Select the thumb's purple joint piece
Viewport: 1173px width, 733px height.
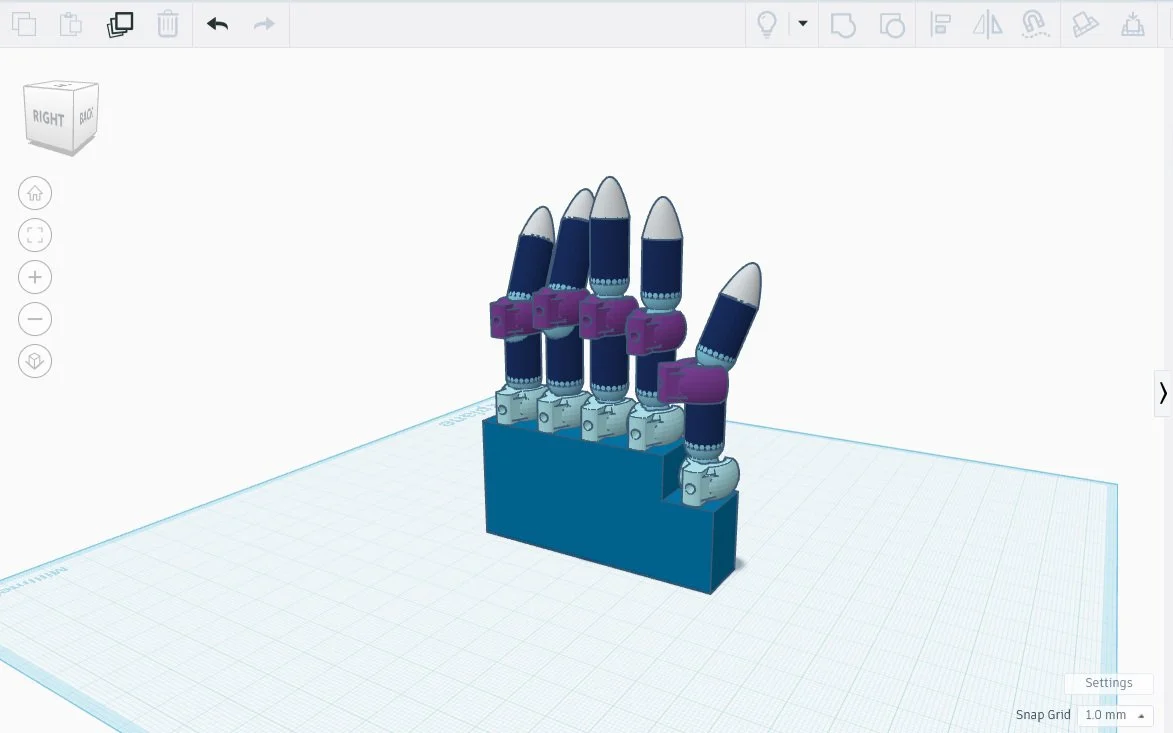coord(693,380)
